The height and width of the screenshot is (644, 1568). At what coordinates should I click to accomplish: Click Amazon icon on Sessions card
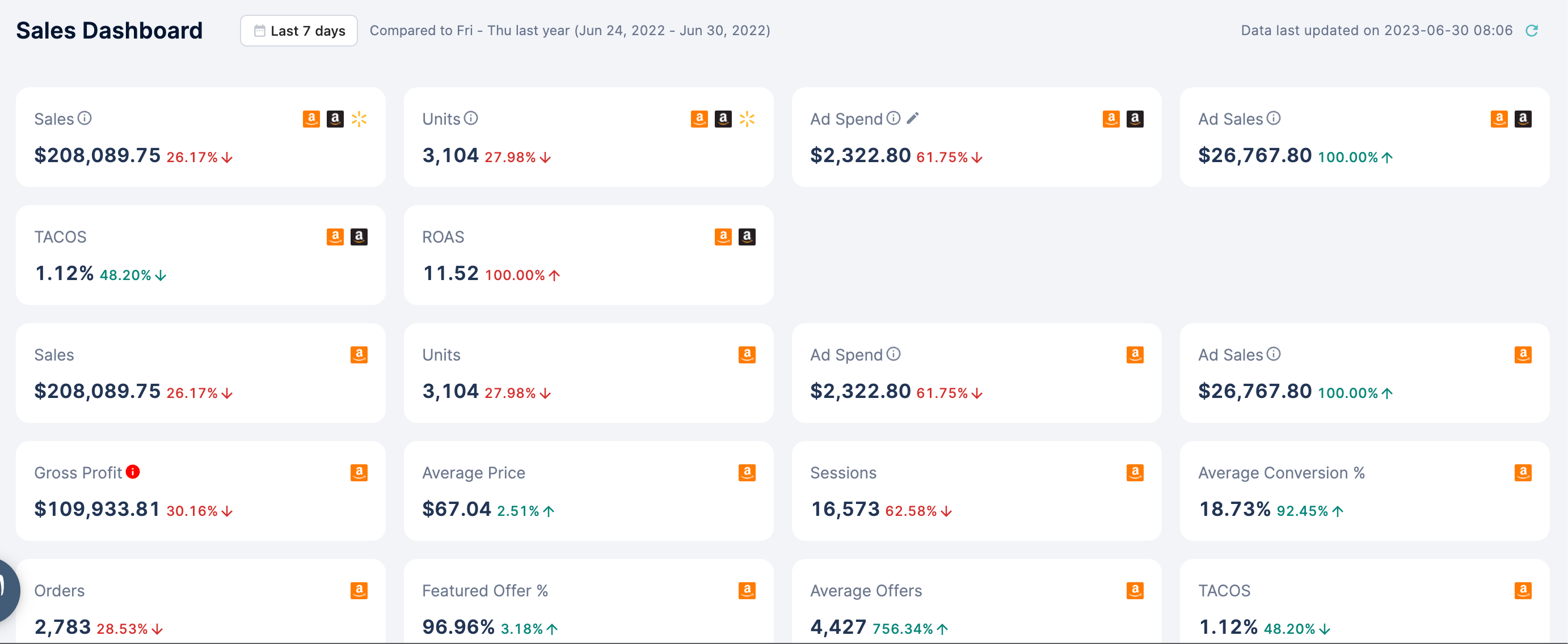click(1135, 472)
